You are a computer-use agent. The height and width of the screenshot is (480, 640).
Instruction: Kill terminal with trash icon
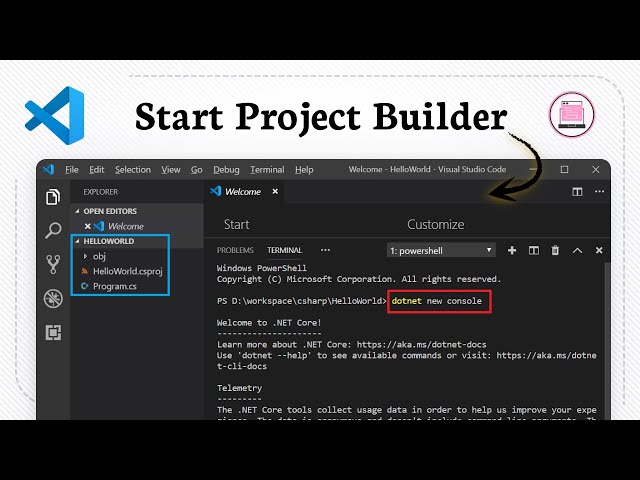point(555,250)
